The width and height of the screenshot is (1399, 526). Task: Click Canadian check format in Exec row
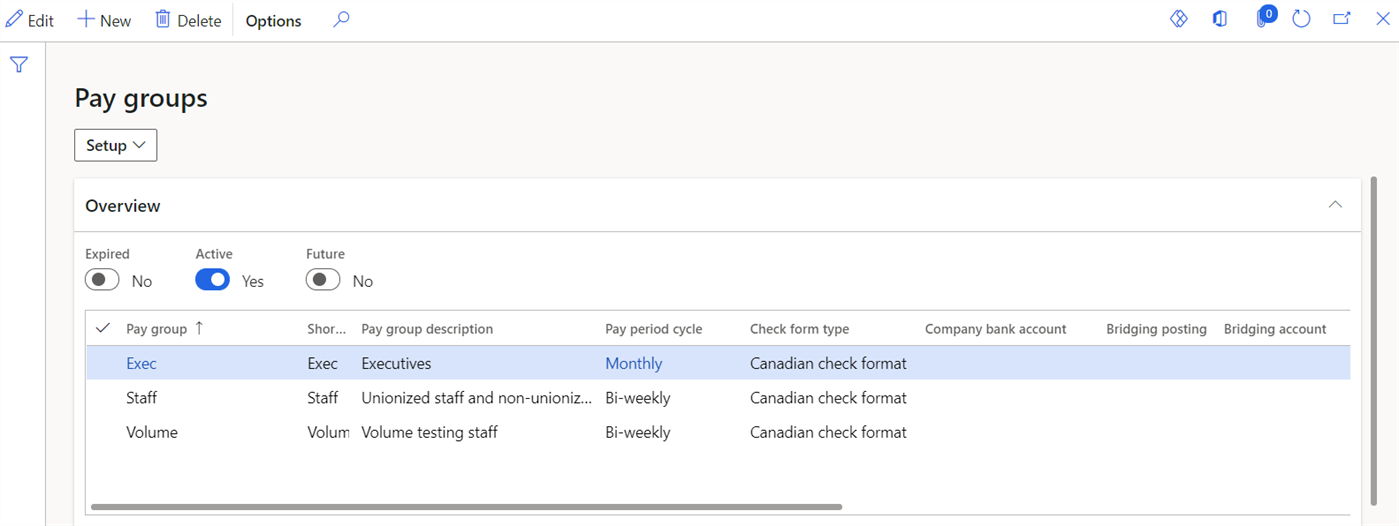coord(828,364)
